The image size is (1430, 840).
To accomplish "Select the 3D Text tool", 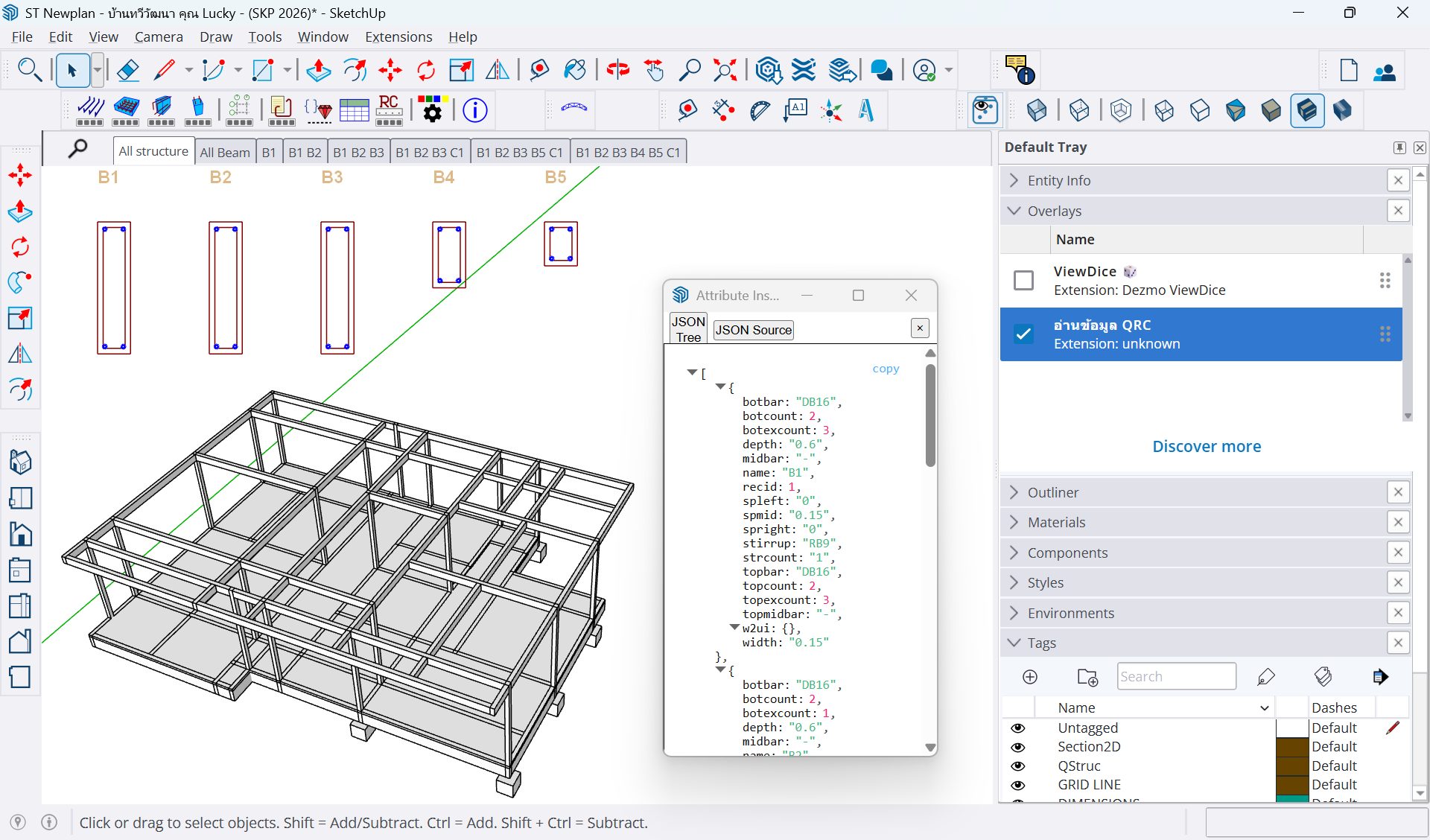I will coord(866,110).
